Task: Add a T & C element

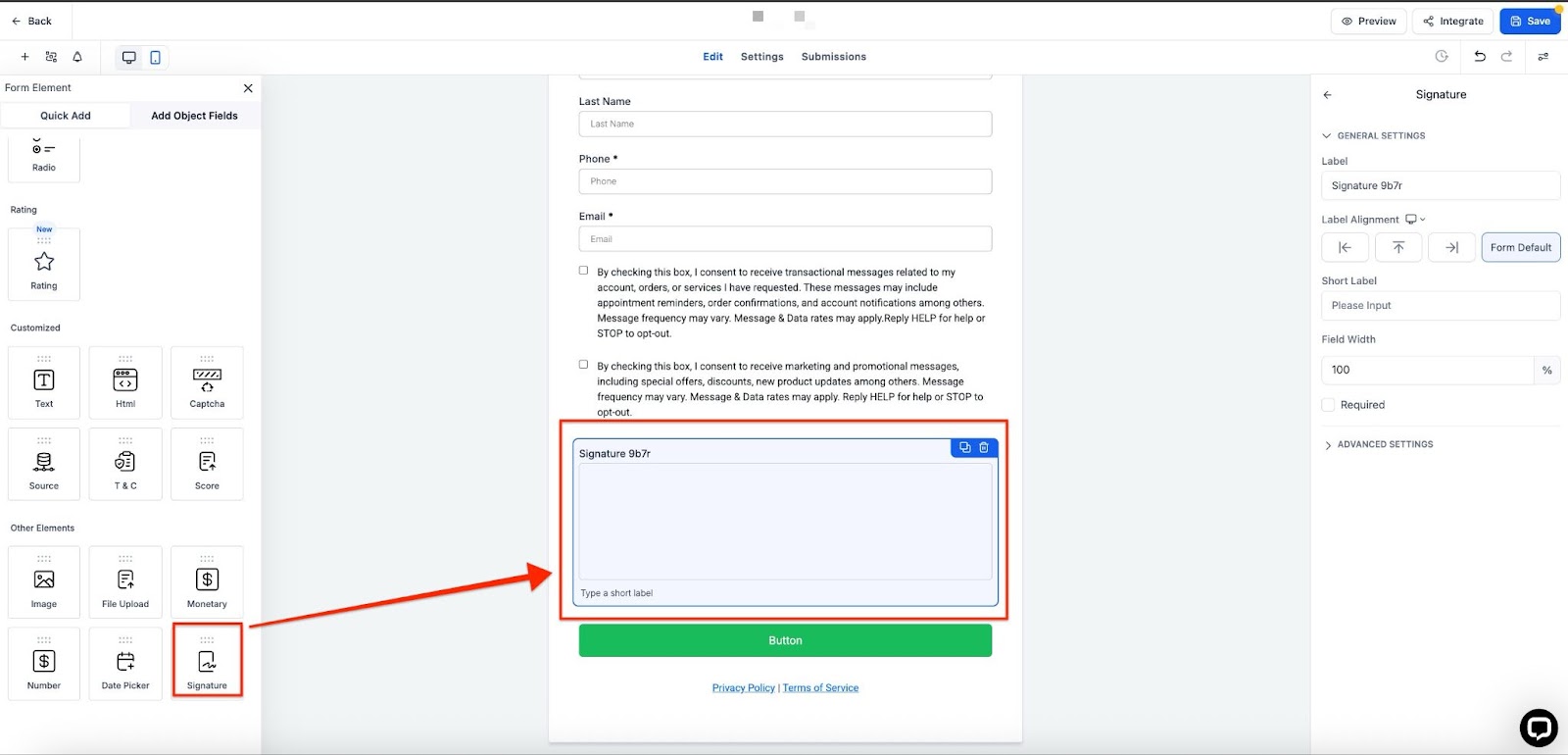Action: [125, 465]
